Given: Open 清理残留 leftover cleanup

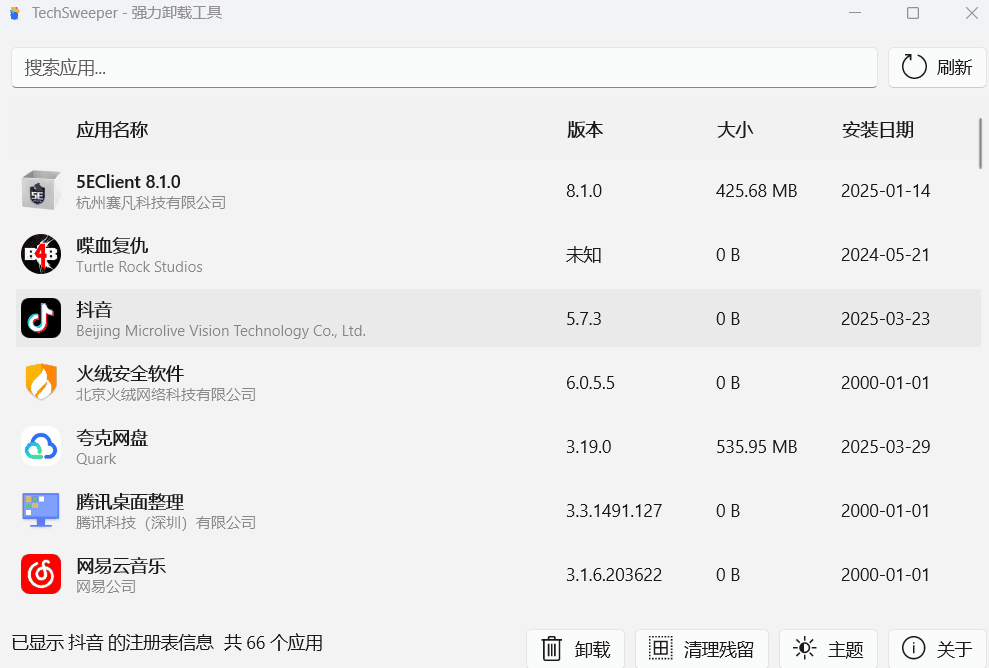Looking at the screenshot, I should (701, 648).
